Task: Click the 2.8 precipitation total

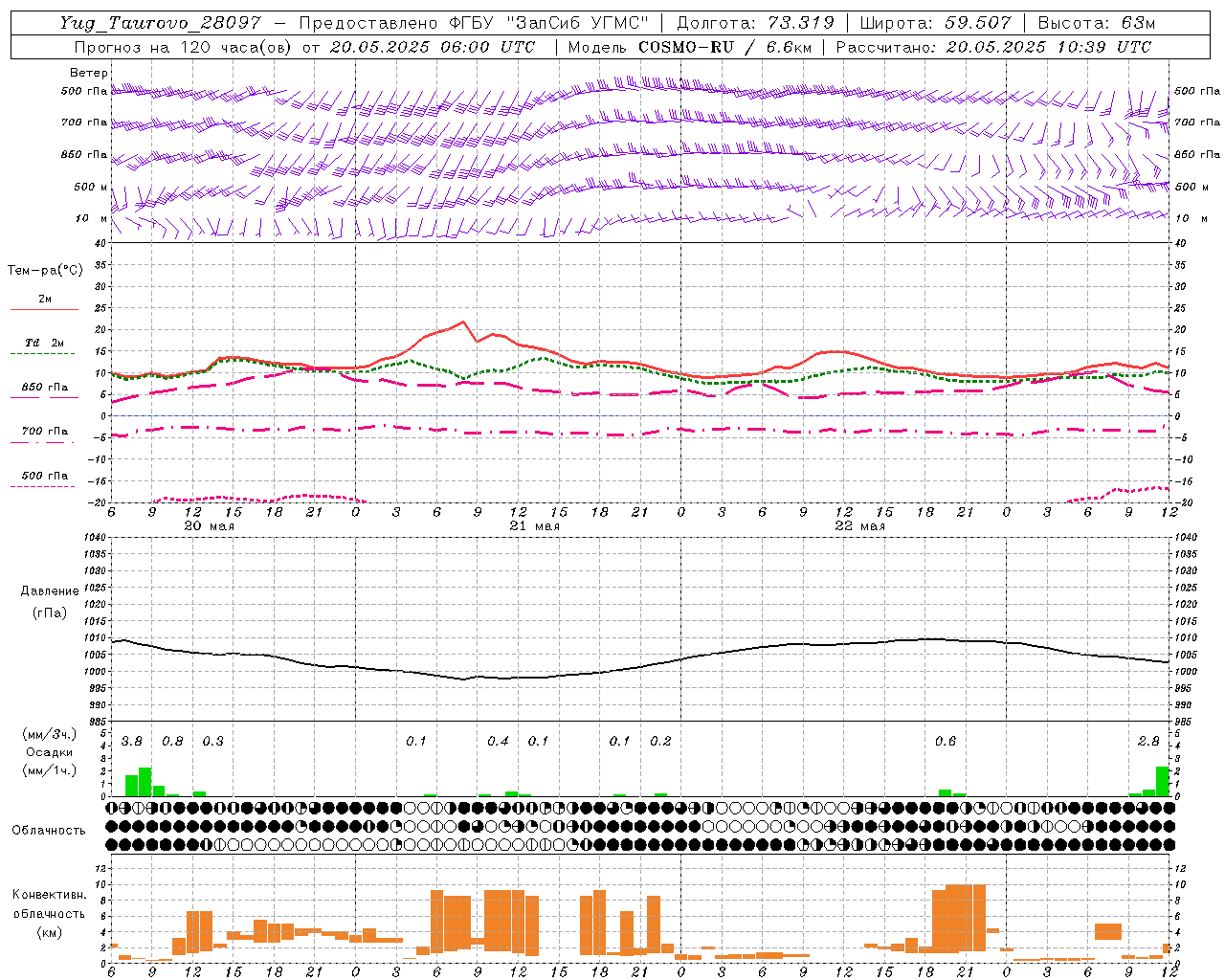Action: (x=1148, y=742)
